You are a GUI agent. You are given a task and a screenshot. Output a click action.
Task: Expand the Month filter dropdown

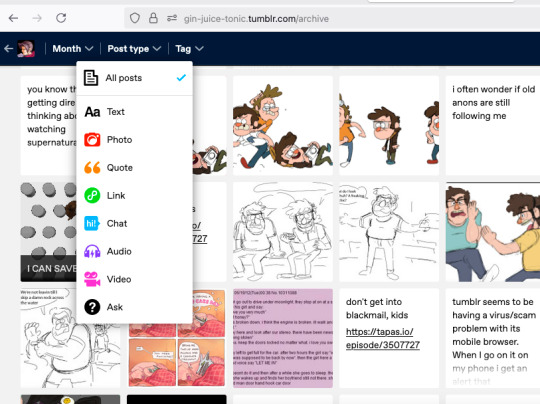[x=73, y=49]
